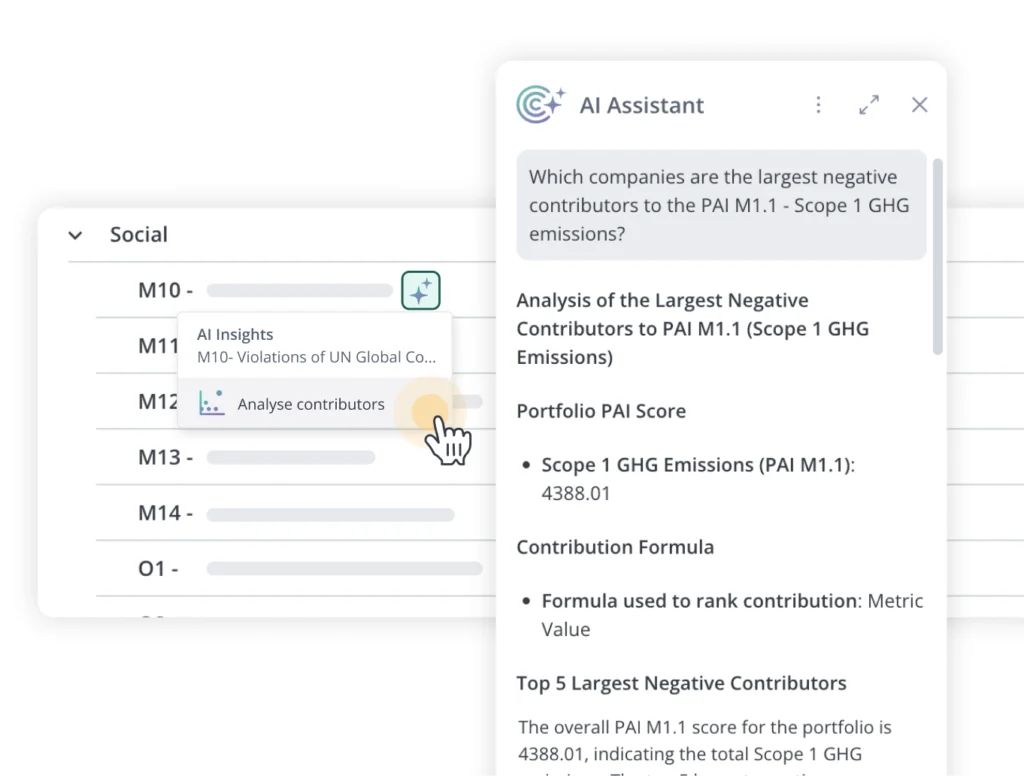The width and height of the screenshot is (1024, 776).
Task: Choose Analyse contributors from AI Insights popup
Action: [310, 404]
